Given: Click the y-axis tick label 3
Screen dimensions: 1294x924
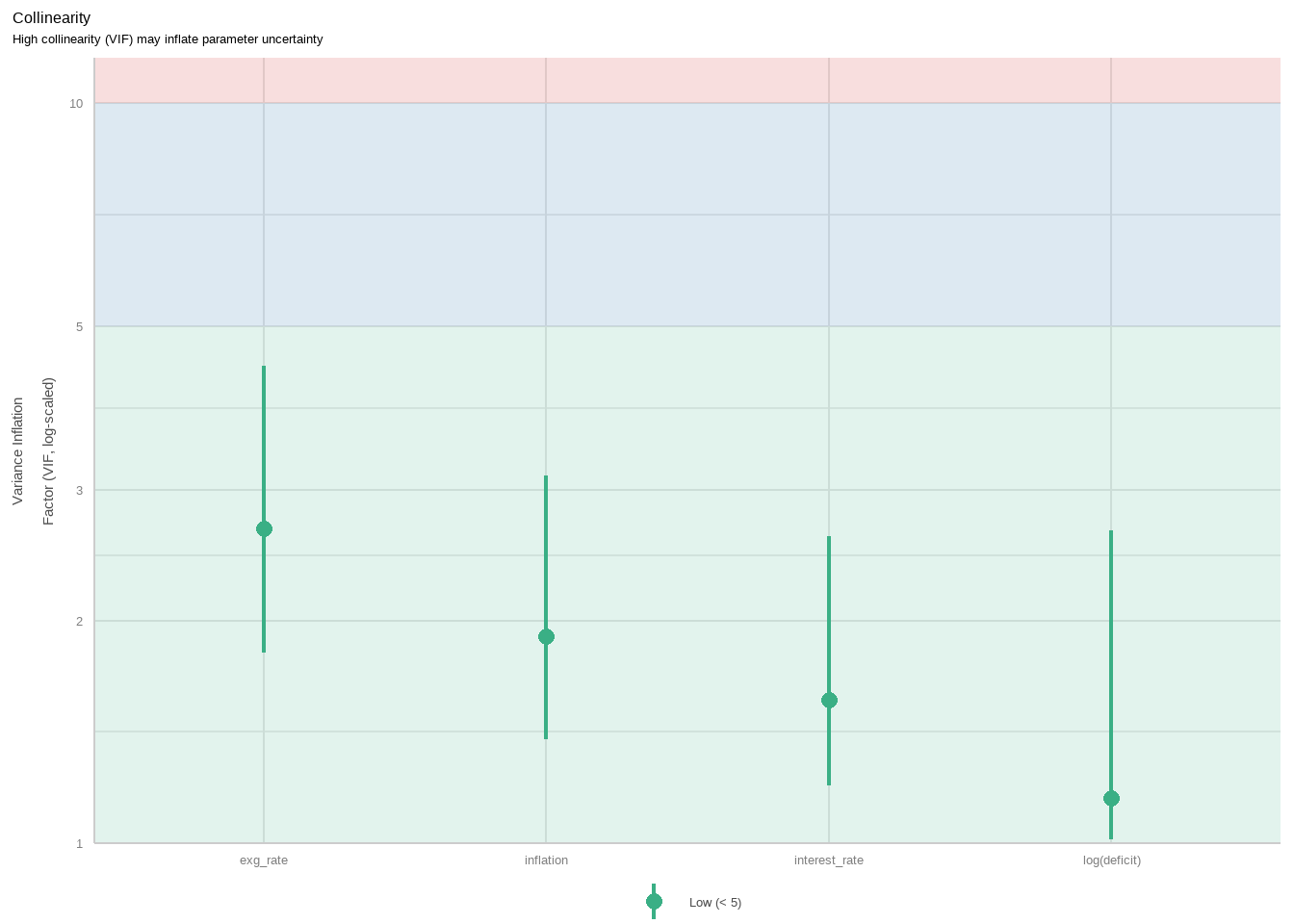Looking at the screenshot, I should 79,491.
